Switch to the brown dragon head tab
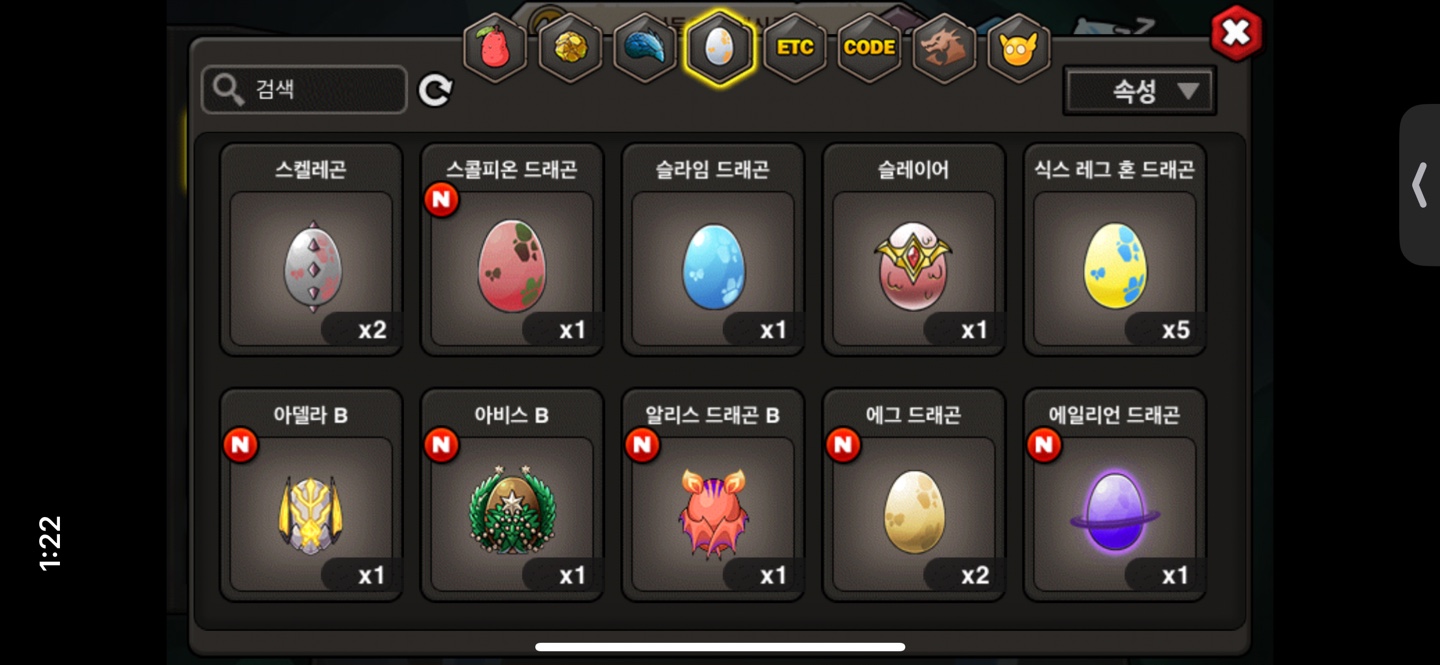The height and width of the screenshot is (665, 1440). click(944, 47)
